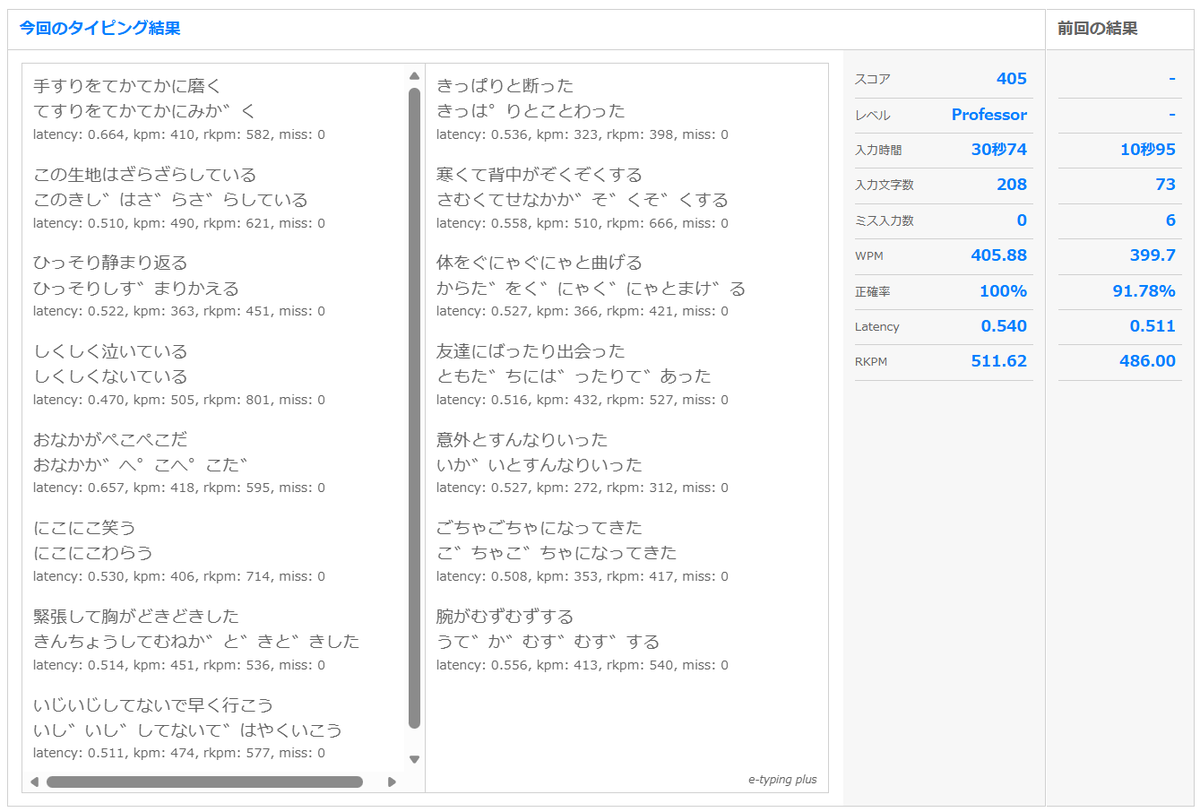Click WPM value 405.88
Image resolution: width=1200 pixels, height=812 pixels.
tap(999, 256)
